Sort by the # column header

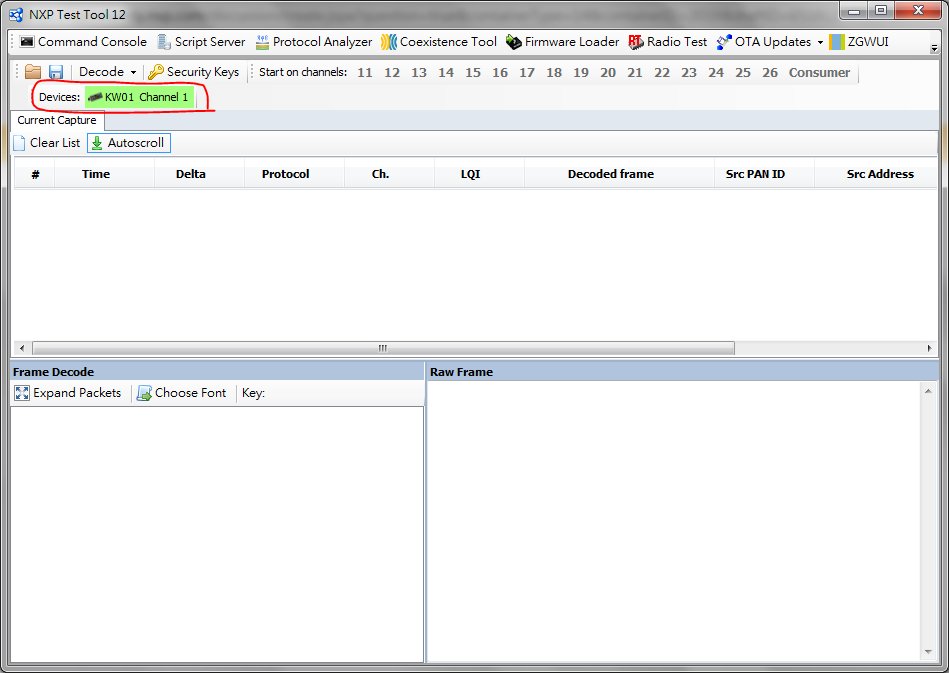[35, 174]
